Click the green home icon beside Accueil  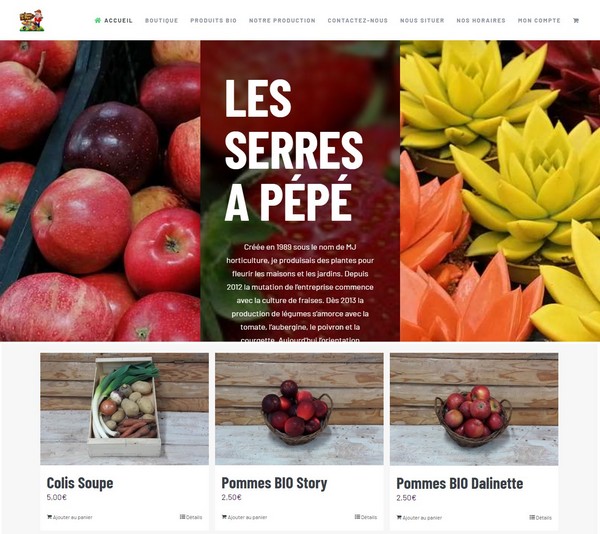[x=98, y=20]
